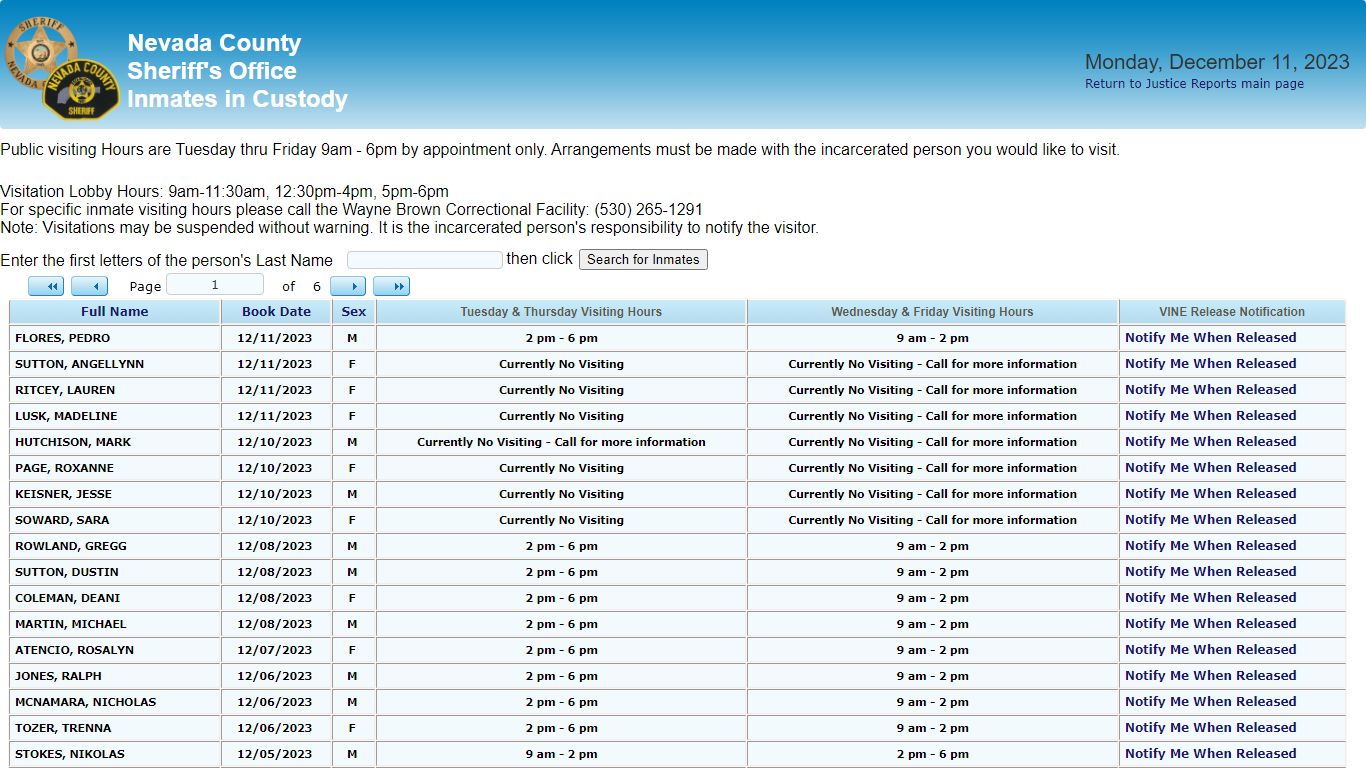Notify Me When Released for KEISNER, JESSE
1366x768 pixels.
pyautogui.click(x=1210, y=494)
